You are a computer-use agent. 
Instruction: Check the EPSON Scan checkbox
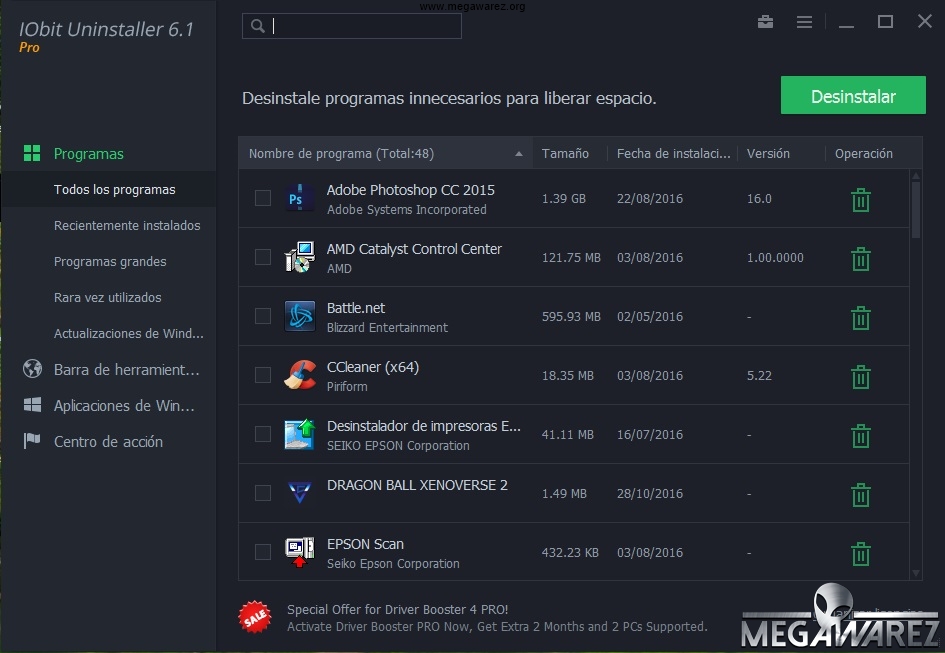pyautogui.click(x=263, y=552)
